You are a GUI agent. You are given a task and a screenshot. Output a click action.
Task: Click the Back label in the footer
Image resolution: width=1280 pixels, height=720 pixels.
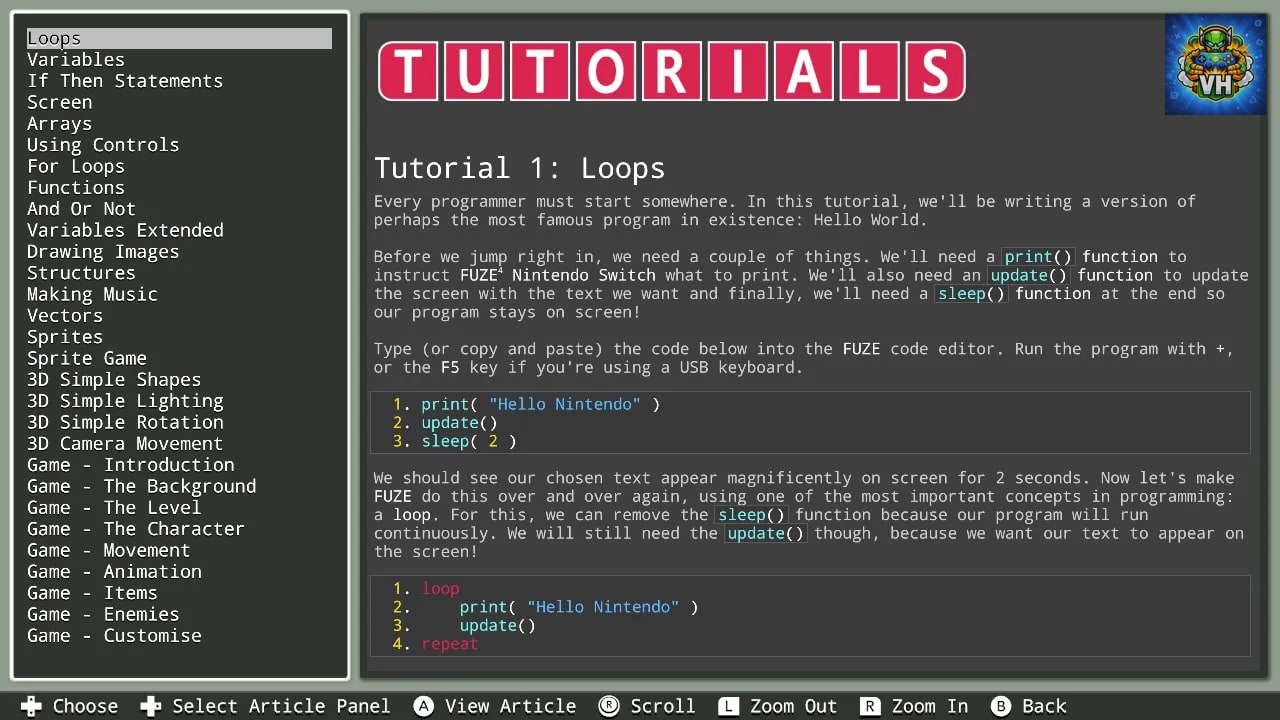click(1045, 706)
